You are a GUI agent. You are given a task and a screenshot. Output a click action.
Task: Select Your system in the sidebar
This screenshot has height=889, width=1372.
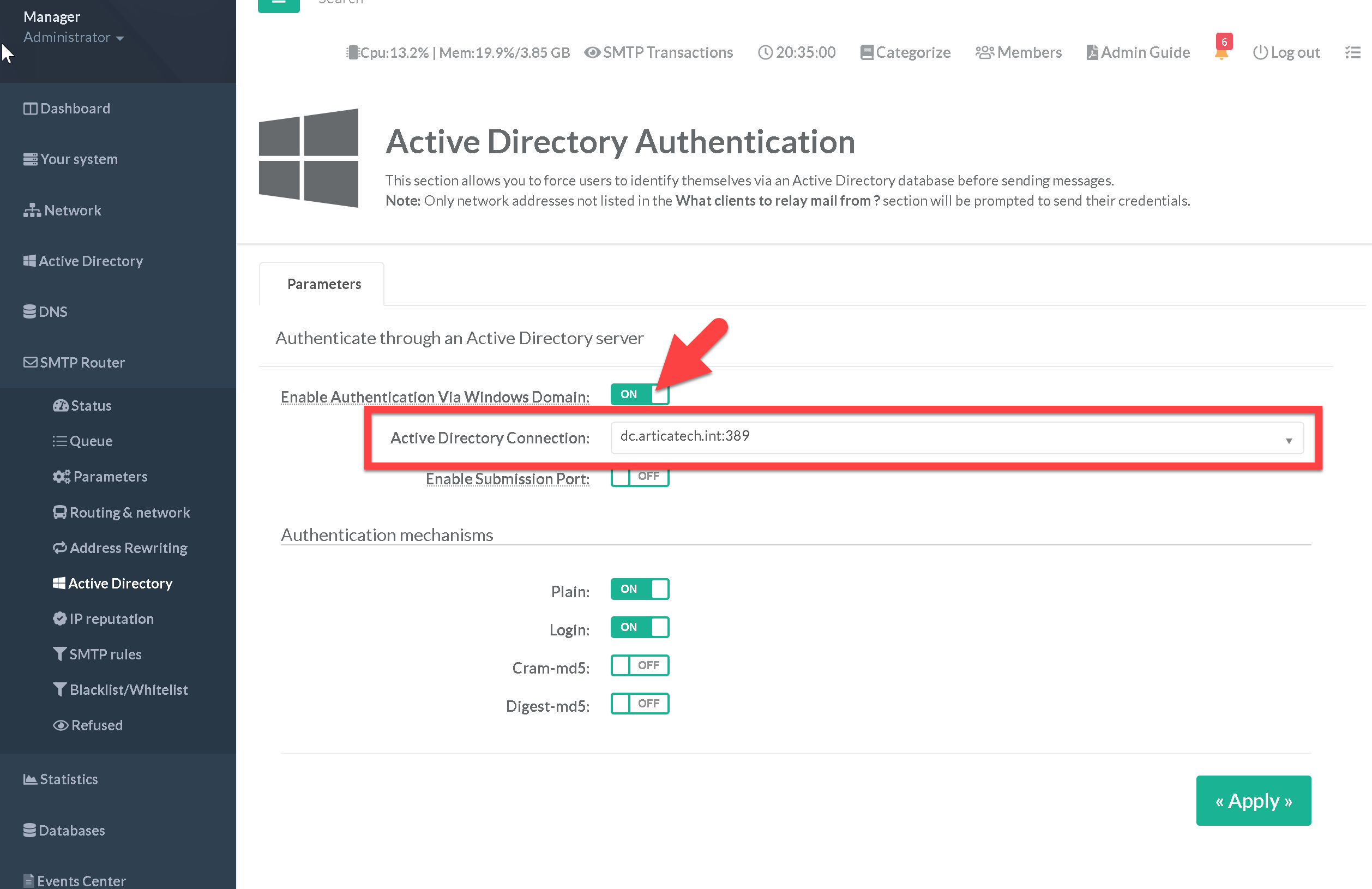(78, 159)
